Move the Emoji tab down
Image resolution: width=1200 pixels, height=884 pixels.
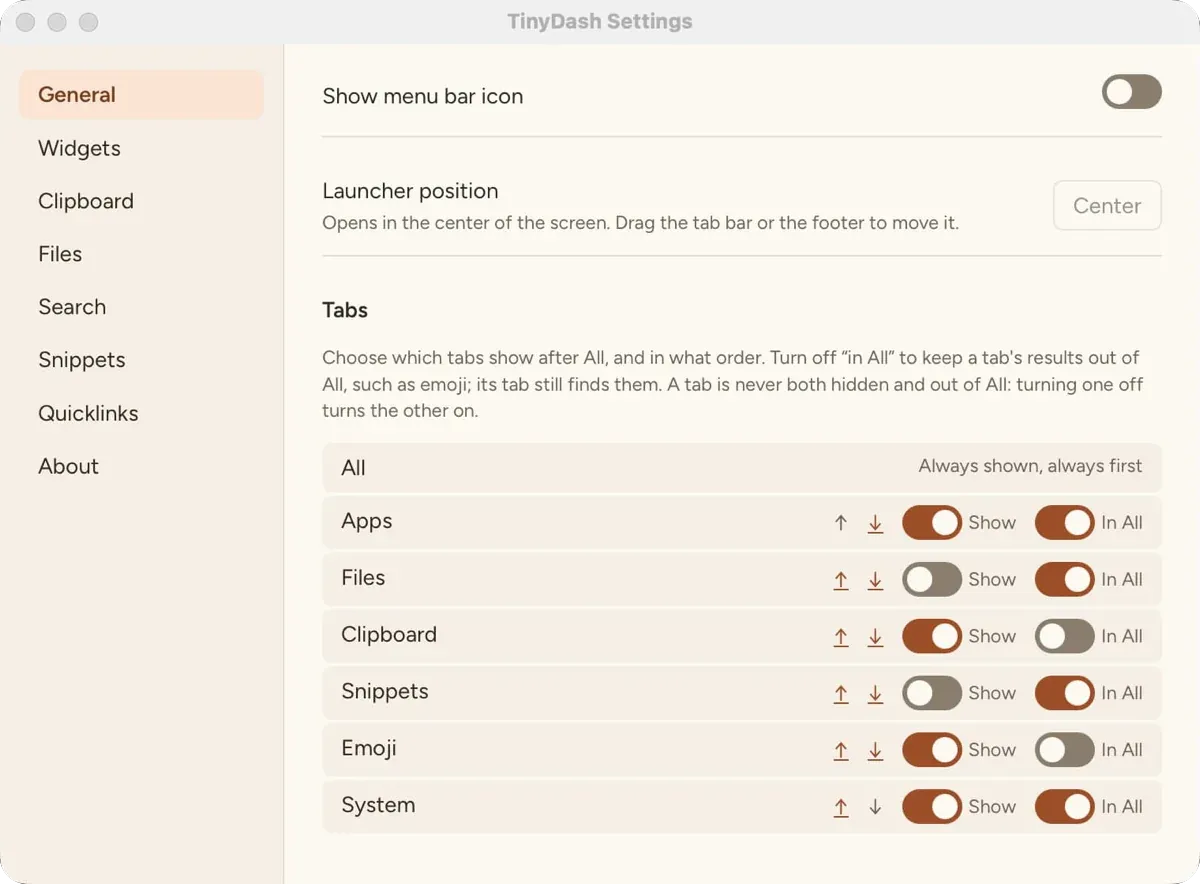tap(875, 751)
